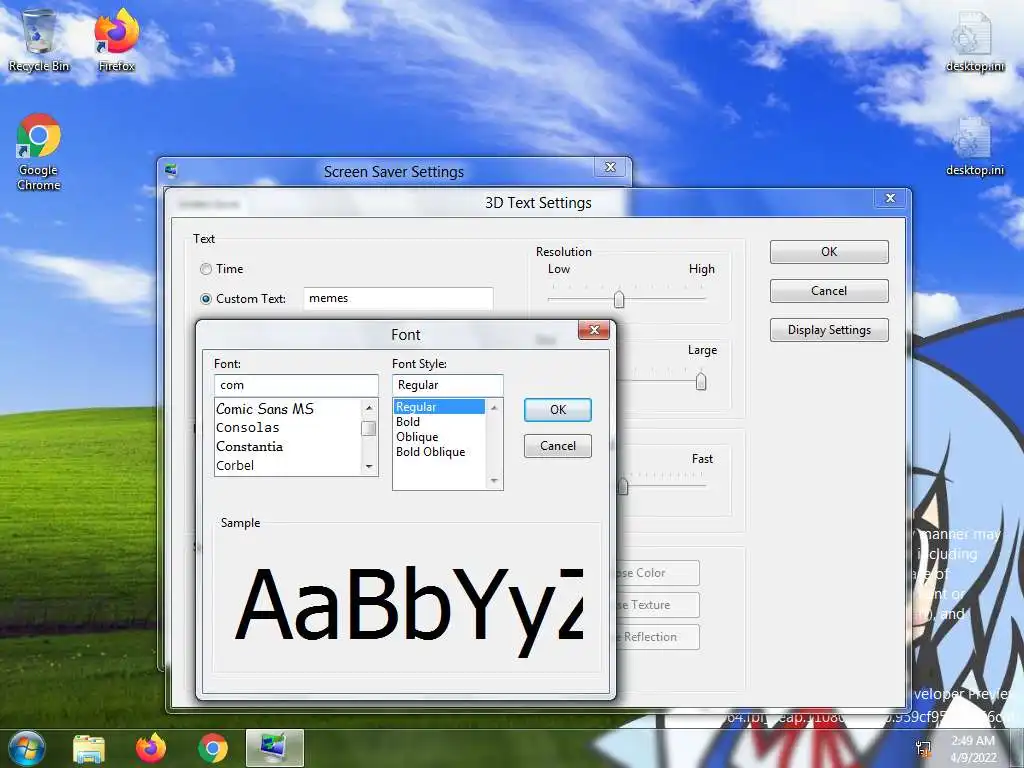
Task: Click the Font name input field
Action: pyautogui.click(x=296, y=385)
